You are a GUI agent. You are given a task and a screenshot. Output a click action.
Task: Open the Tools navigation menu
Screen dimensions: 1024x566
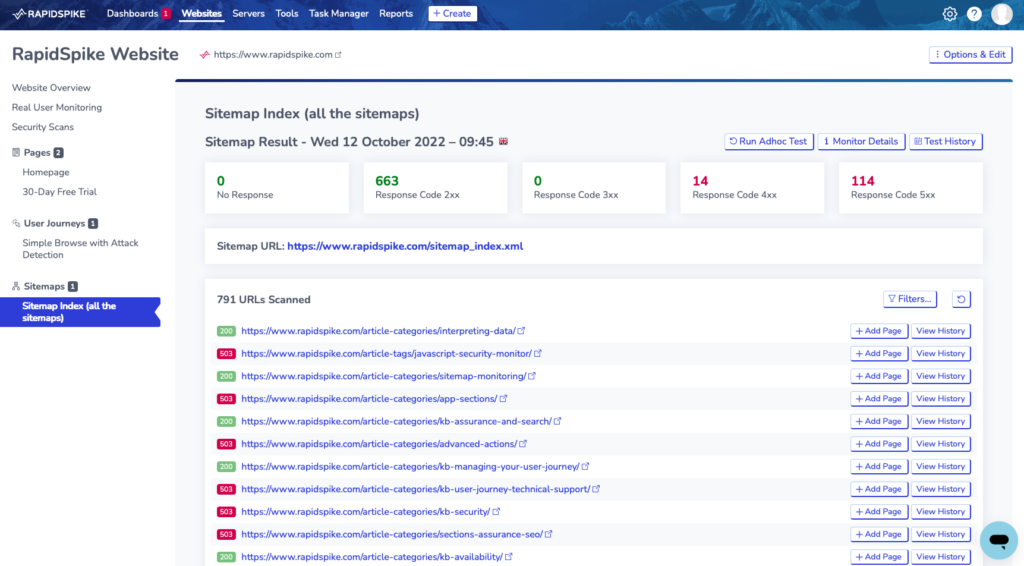(x=287, y=14)
